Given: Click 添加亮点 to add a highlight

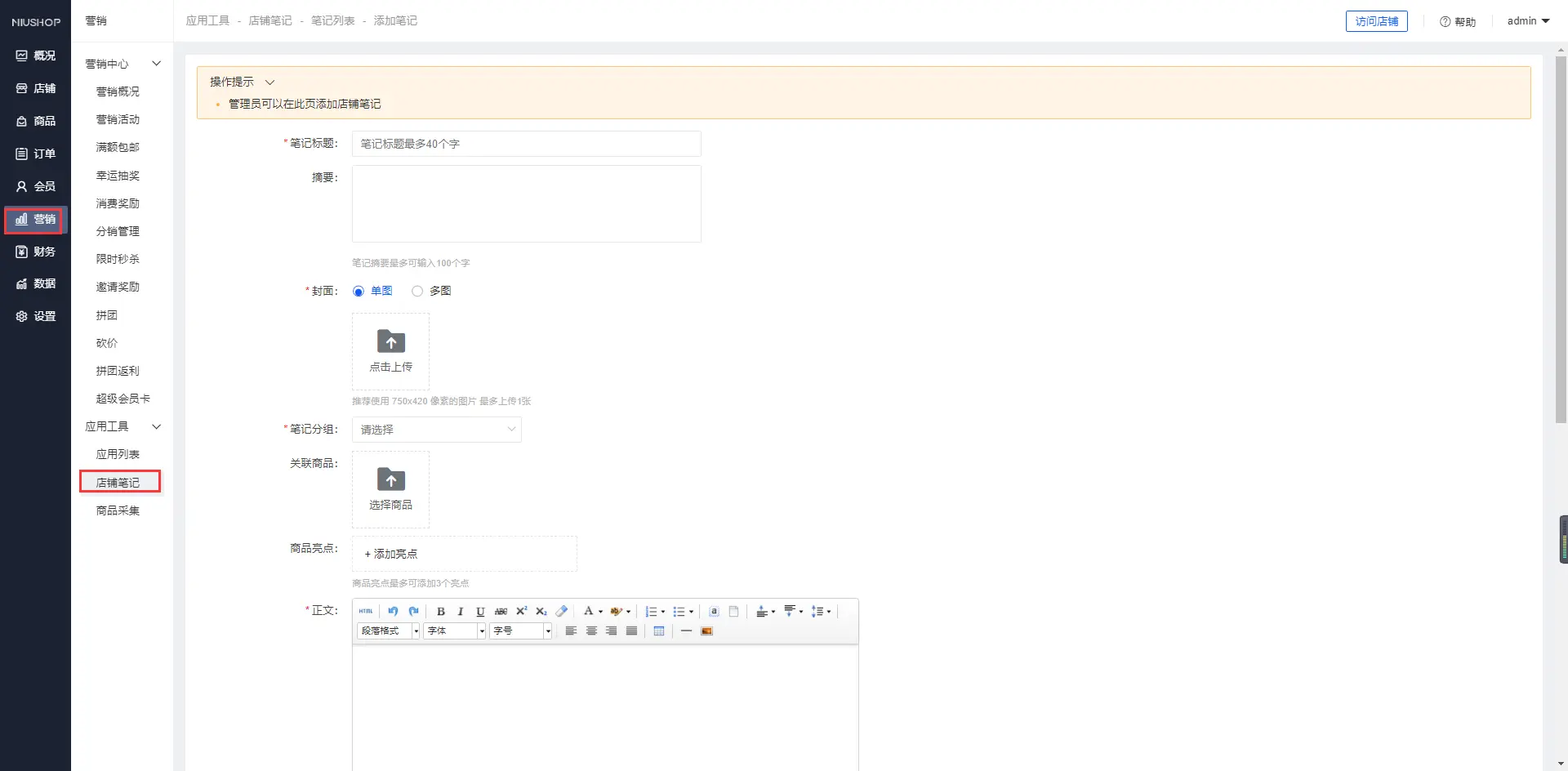Looking at the screenshot, I should 391,554.
